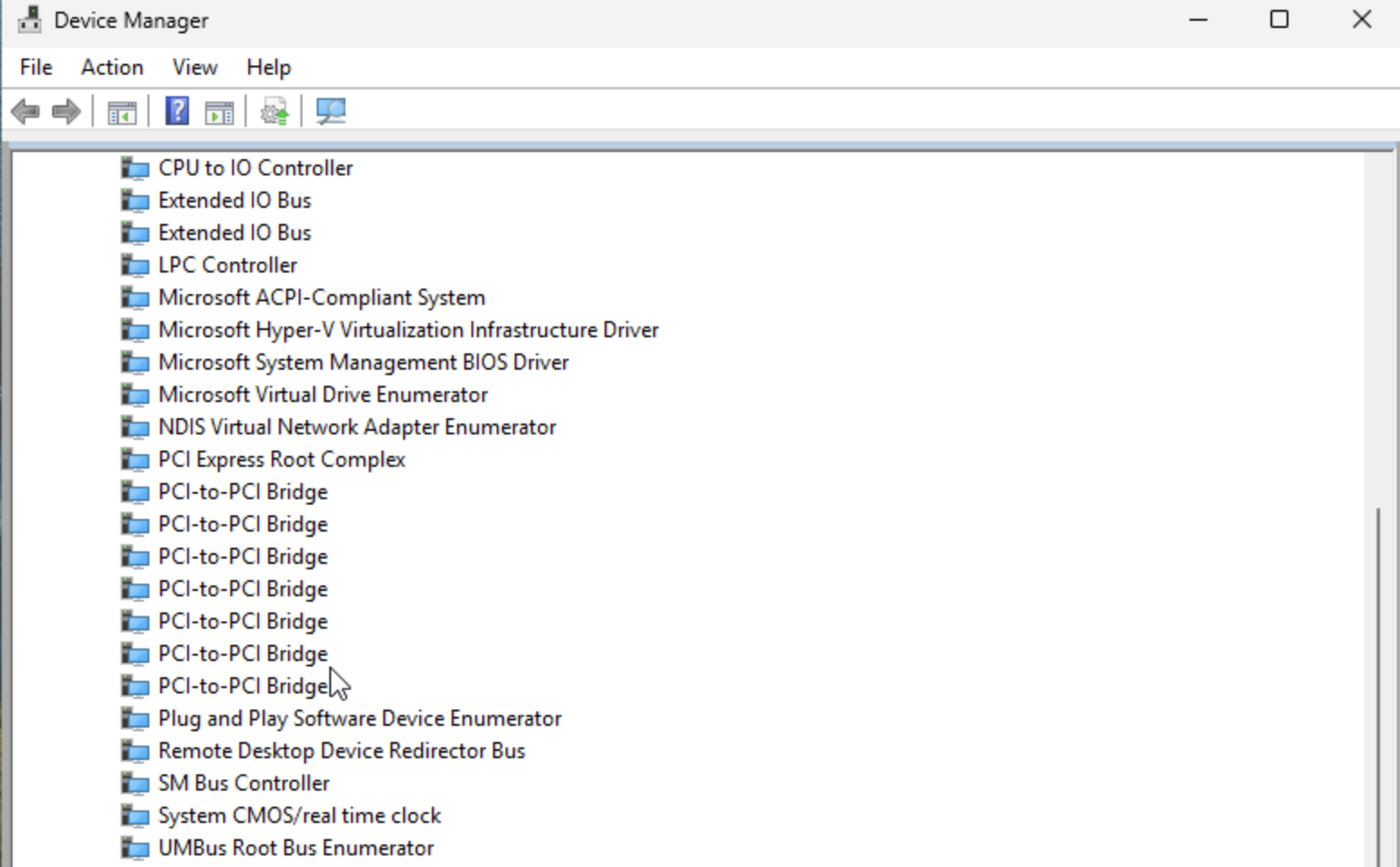This screenshot has height=867, width=1400.
Task: Click Show/Hide Console Tree toolbar icon
Action: [x=121, y=112]
